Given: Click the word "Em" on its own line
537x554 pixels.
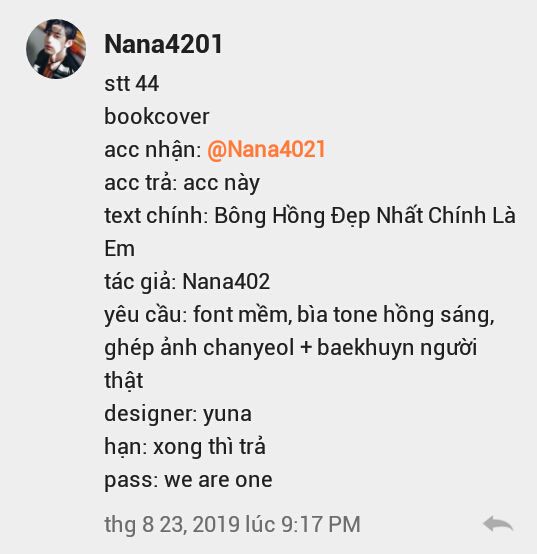Looking at the screenshot, I should point(119,248).
